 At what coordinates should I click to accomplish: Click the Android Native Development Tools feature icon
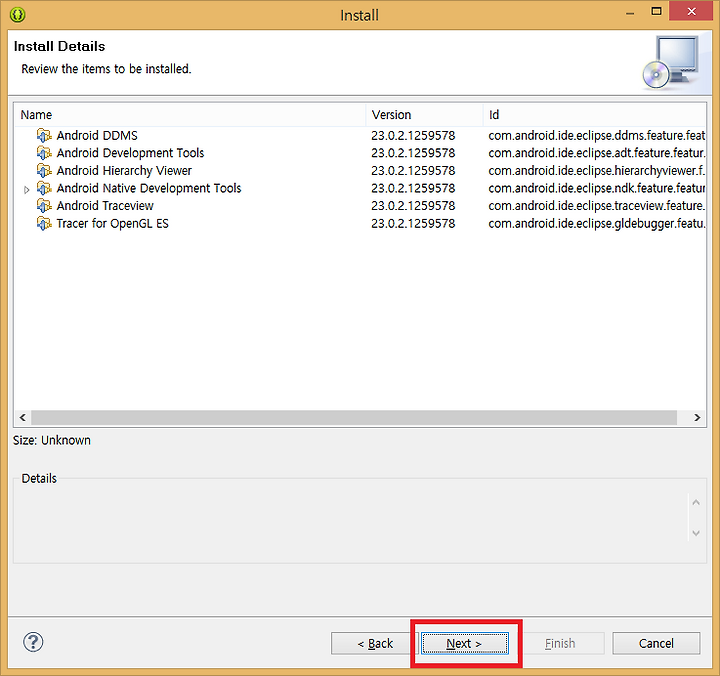(x=44, y=188)
